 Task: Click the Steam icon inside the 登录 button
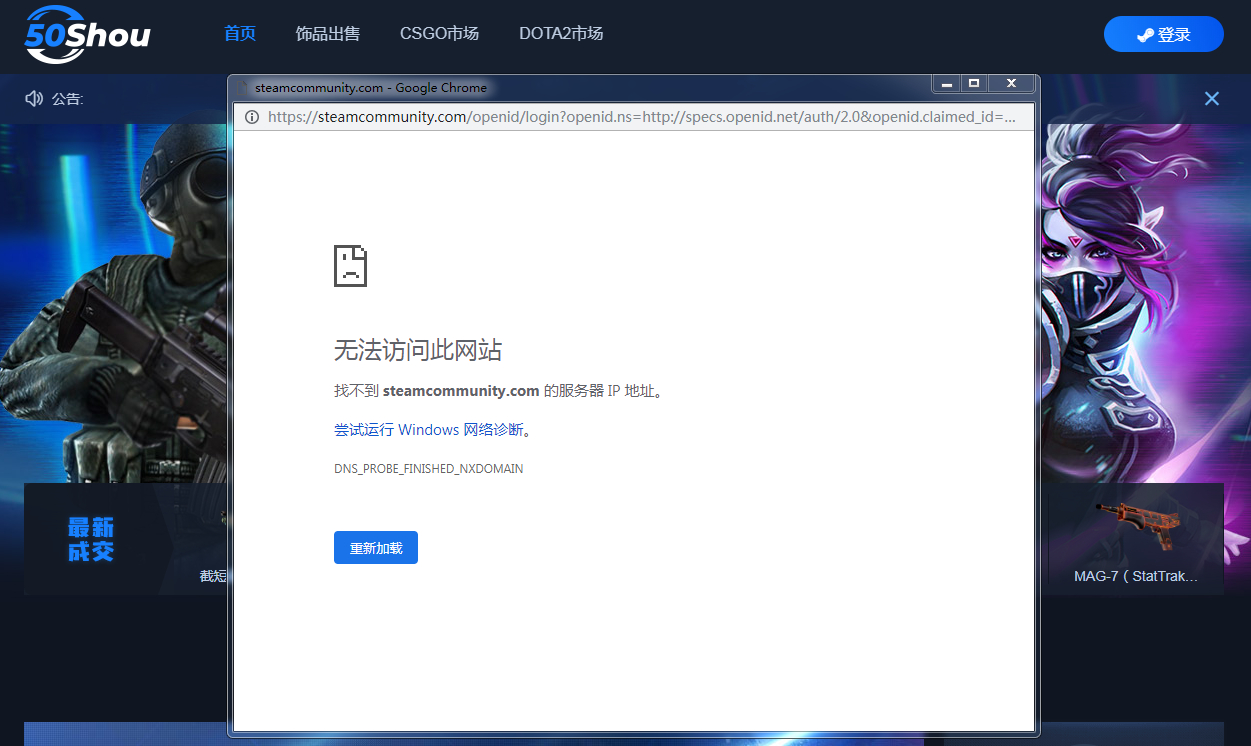tap(1145, 35)
